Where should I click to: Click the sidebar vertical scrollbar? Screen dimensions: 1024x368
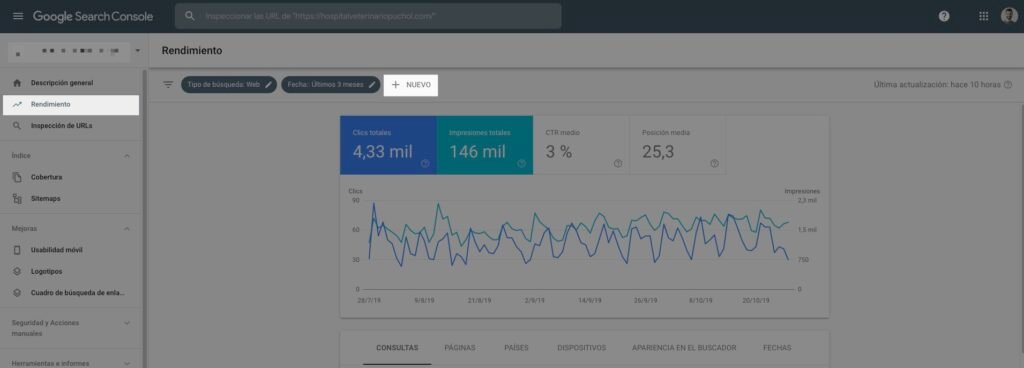coord(144,219)
